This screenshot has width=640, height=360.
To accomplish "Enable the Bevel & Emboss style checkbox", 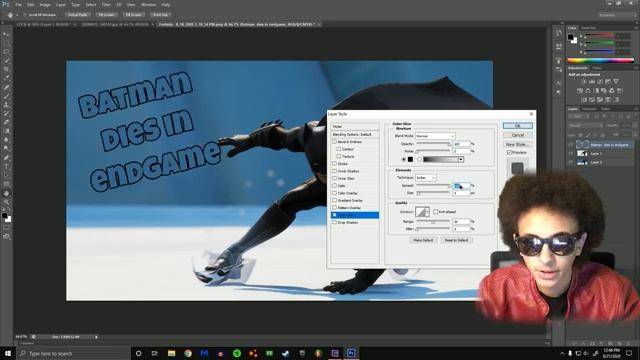I will [x=335, y=142].
